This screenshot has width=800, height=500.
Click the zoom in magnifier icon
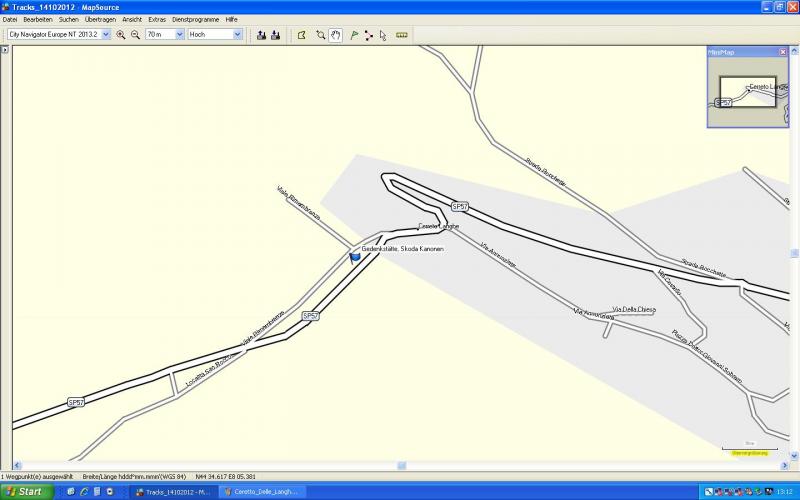pyautogui.click(x=121, y=34)
